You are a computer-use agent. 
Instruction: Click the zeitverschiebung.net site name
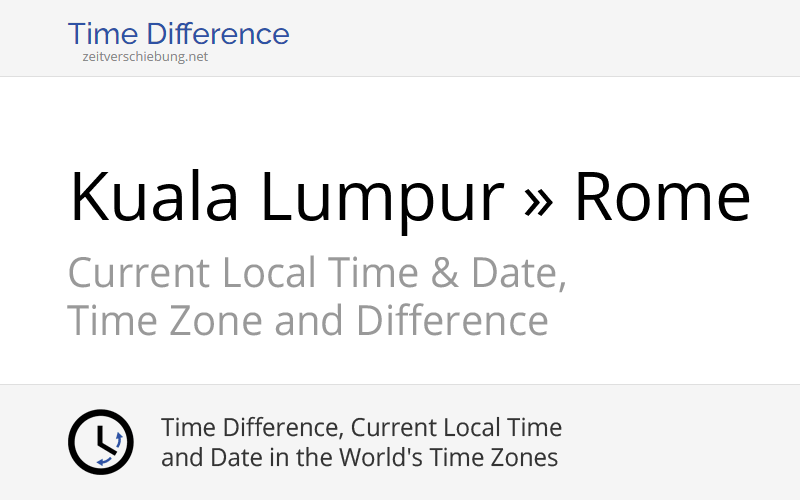coord(145,57)
